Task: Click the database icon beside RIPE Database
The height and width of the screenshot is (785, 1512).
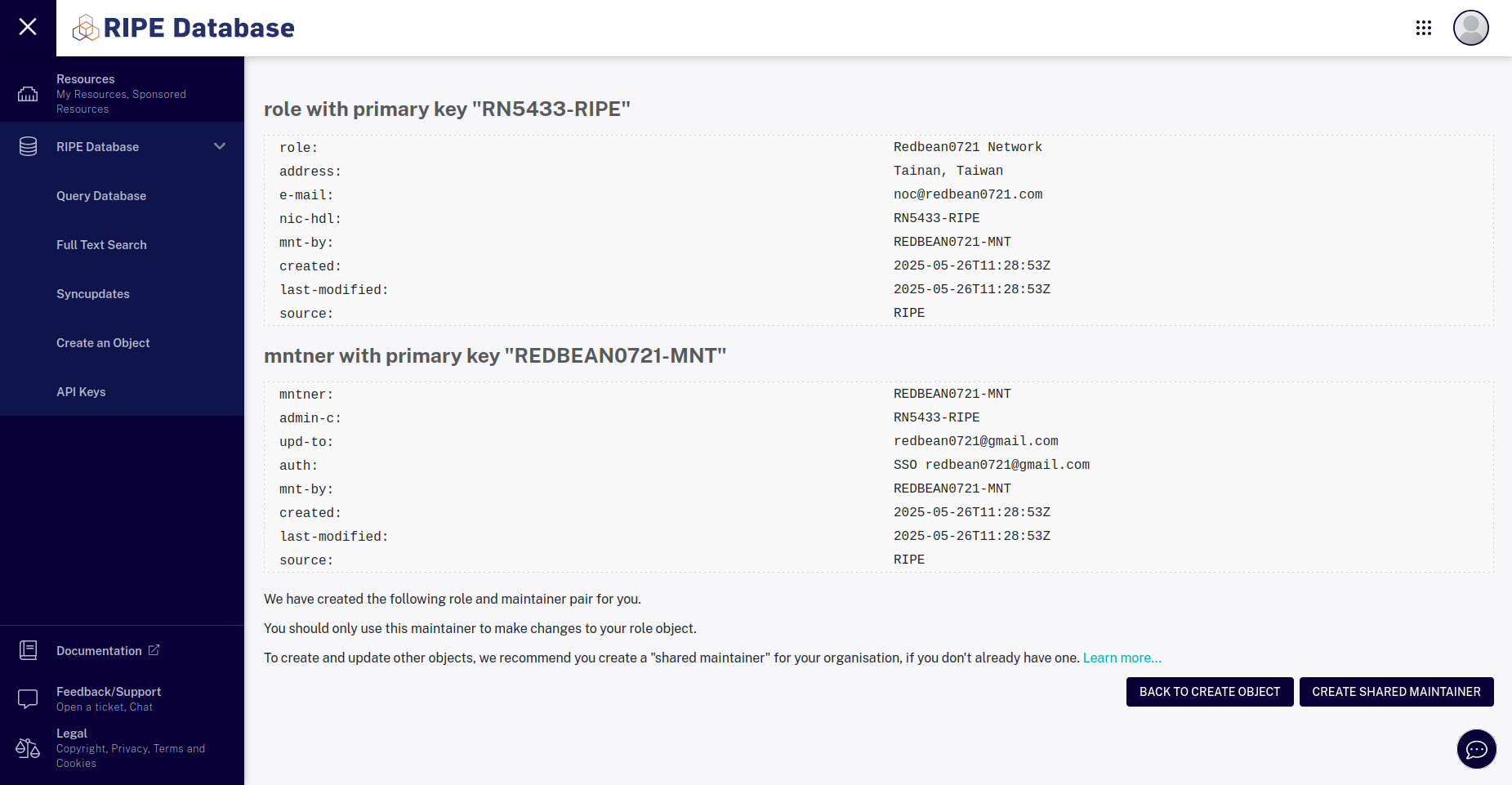Action: click(x=28, y=146)
